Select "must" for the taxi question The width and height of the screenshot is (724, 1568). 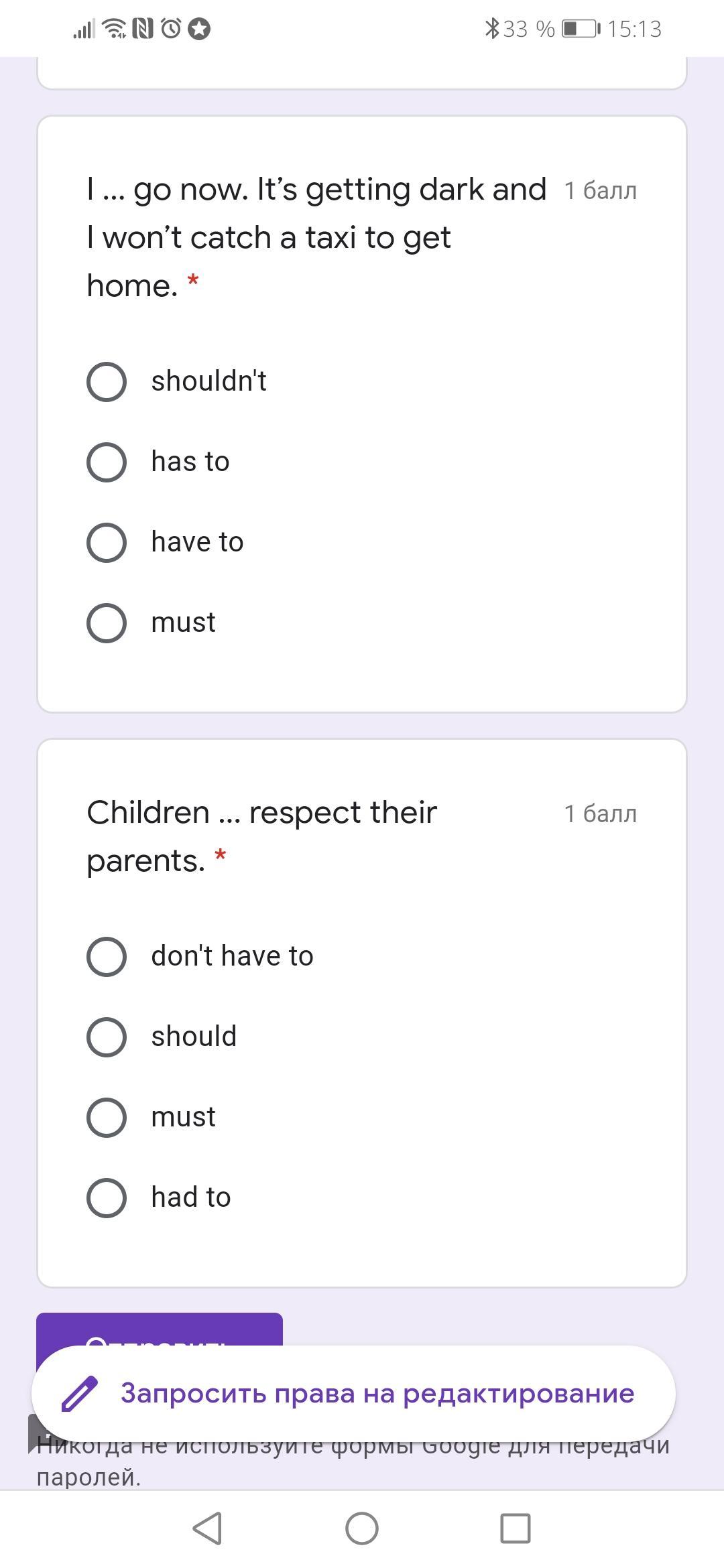click(x=107, y=623)
